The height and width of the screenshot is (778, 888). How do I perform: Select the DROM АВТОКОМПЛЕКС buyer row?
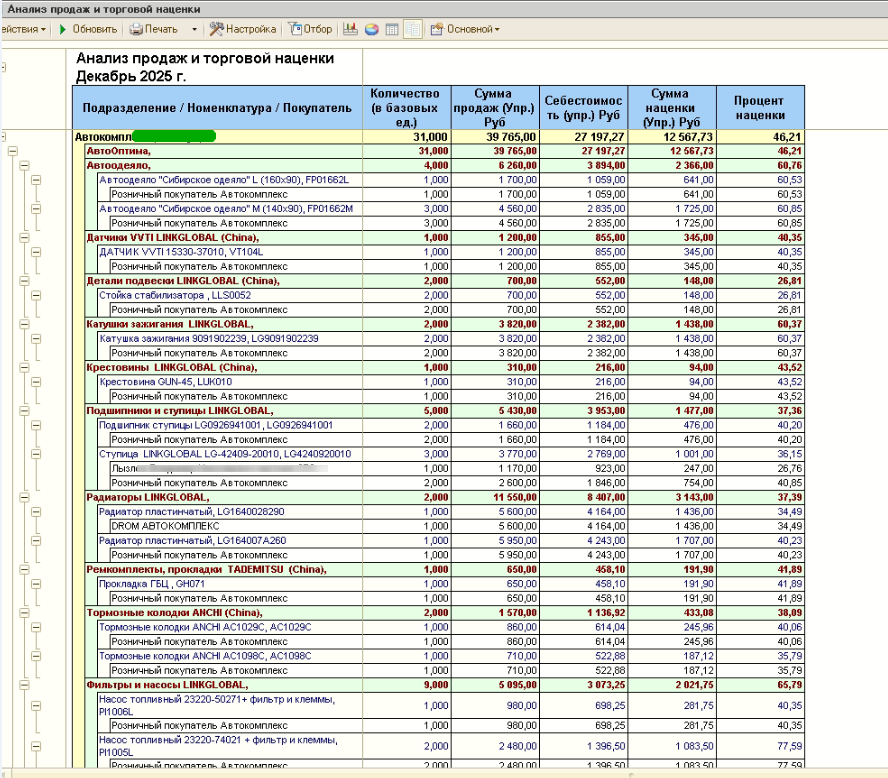click(x=165, y=525)
